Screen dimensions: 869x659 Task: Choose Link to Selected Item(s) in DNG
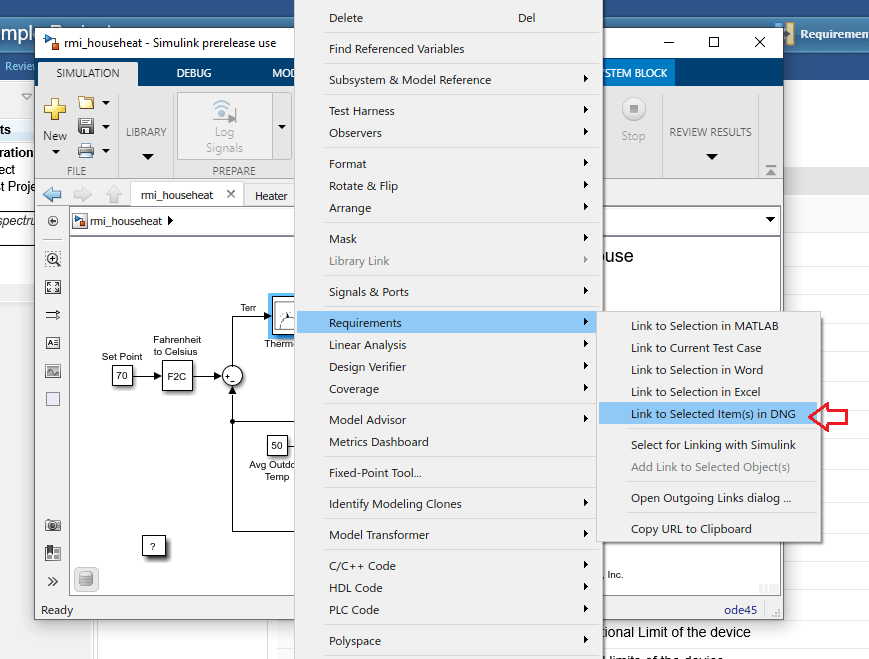pyautogui.click(x=708, y=414)
